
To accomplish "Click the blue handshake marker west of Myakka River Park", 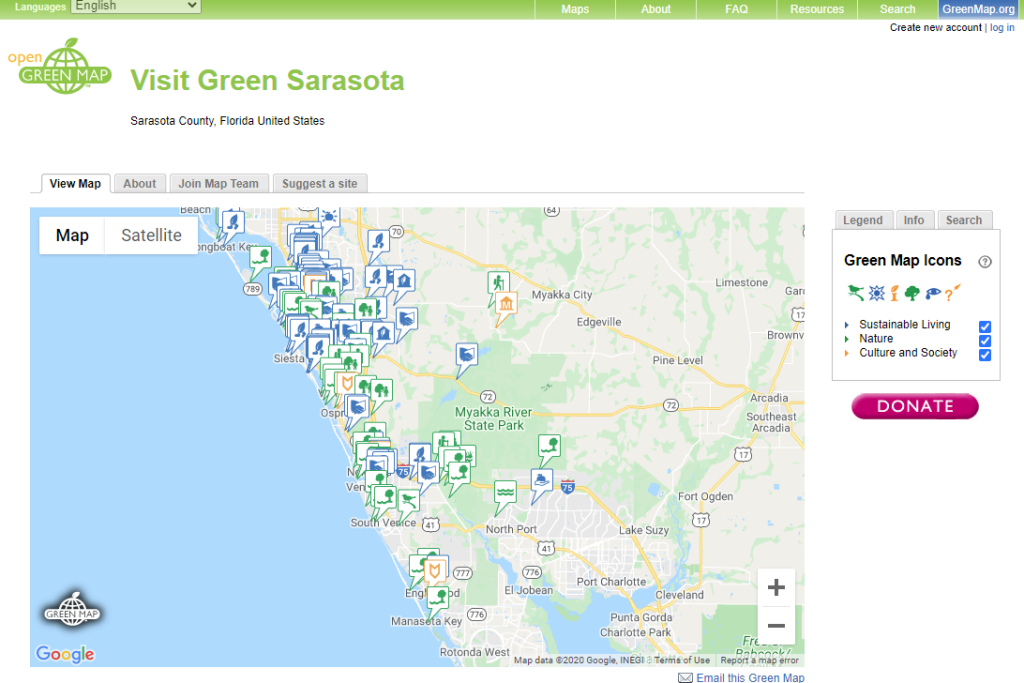I will point(466,355).
